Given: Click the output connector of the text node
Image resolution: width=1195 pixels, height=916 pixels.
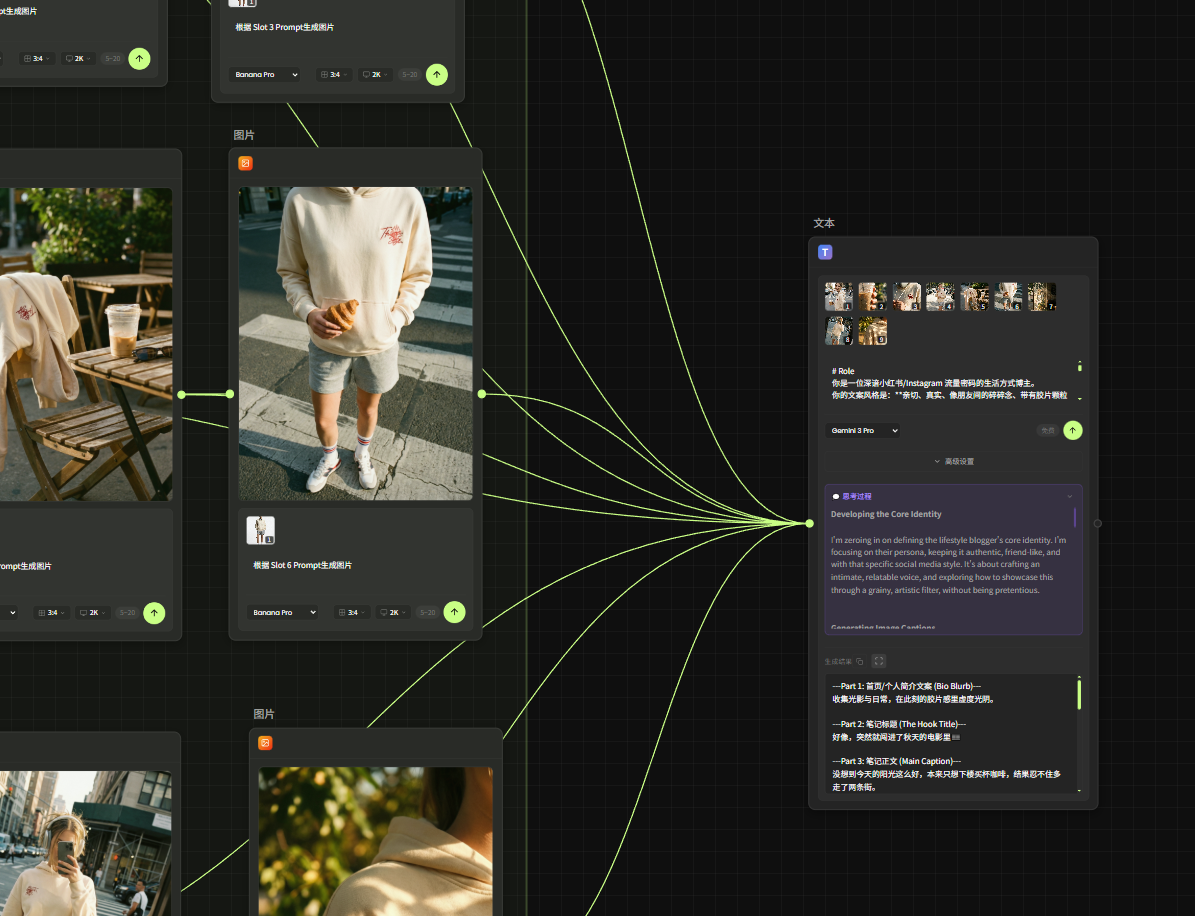Looking at the screenshot, I should click(1097, 523).
